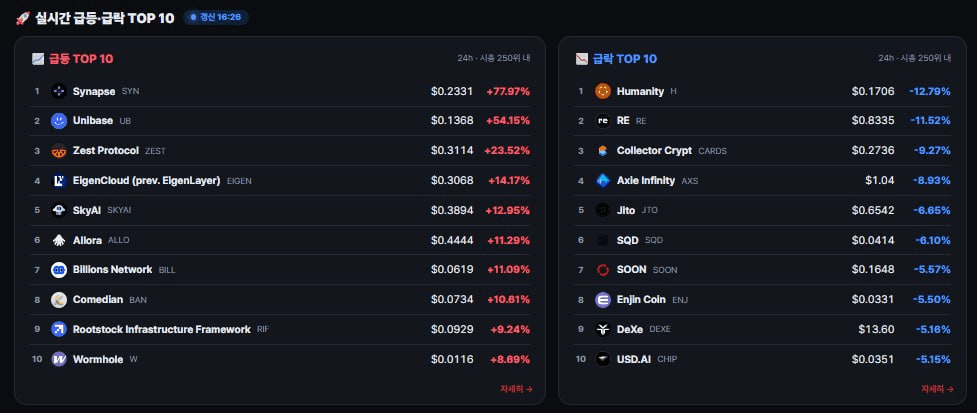The height and width of the screenshot is (413, 977).
Task: Click the Wormhole W coin icon
Action: pos(59,359)
